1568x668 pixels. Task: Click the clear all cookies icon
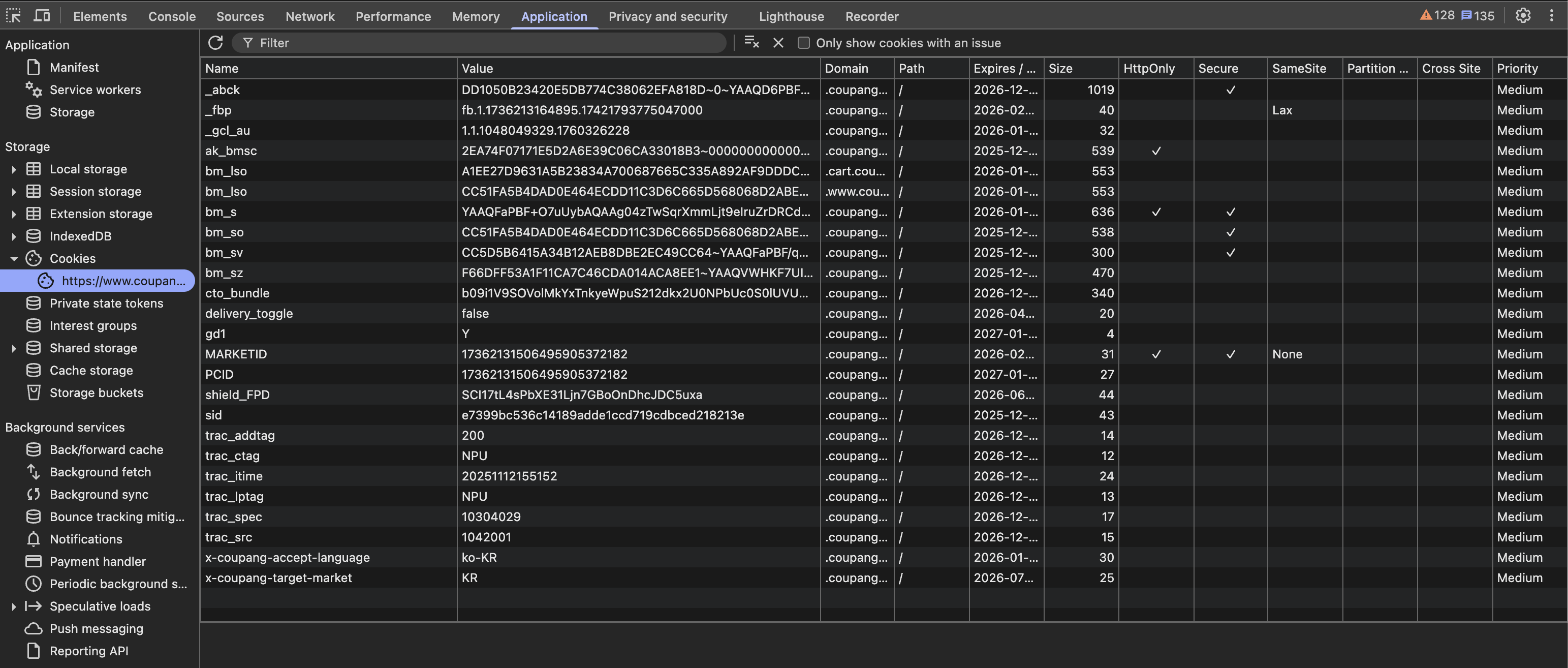click(x=751, y=42)
